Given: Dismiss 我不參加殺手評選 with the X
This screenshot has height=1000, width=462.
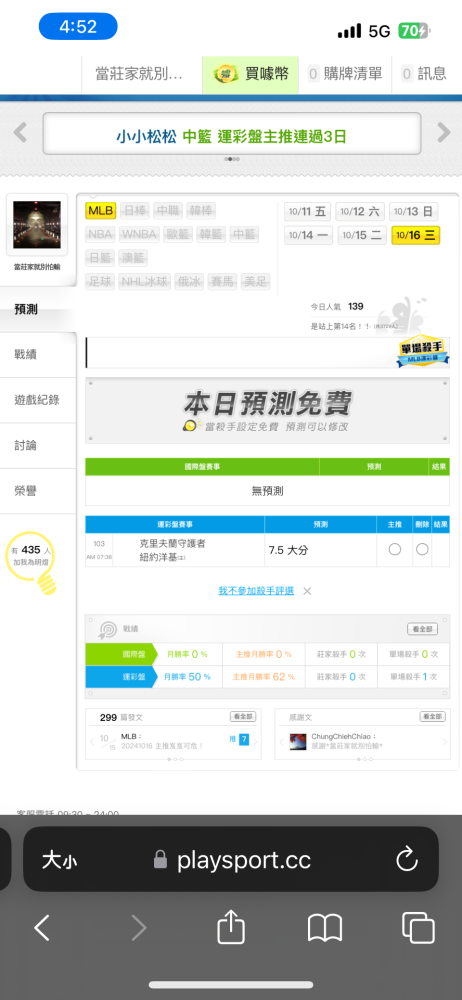Looking at the screenshot, I should [307, 591].
